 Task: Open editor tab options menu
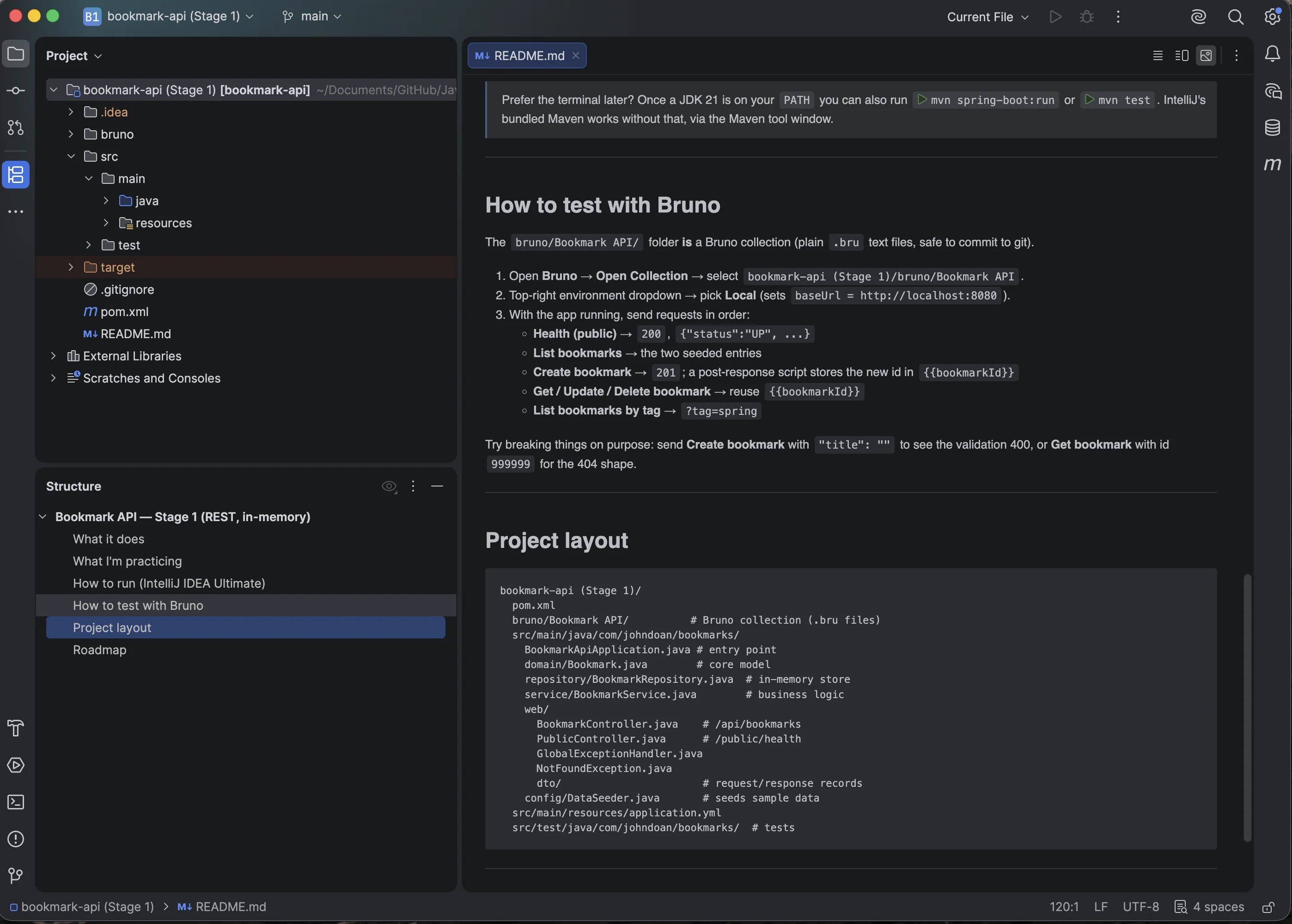tap(1236, 55)
